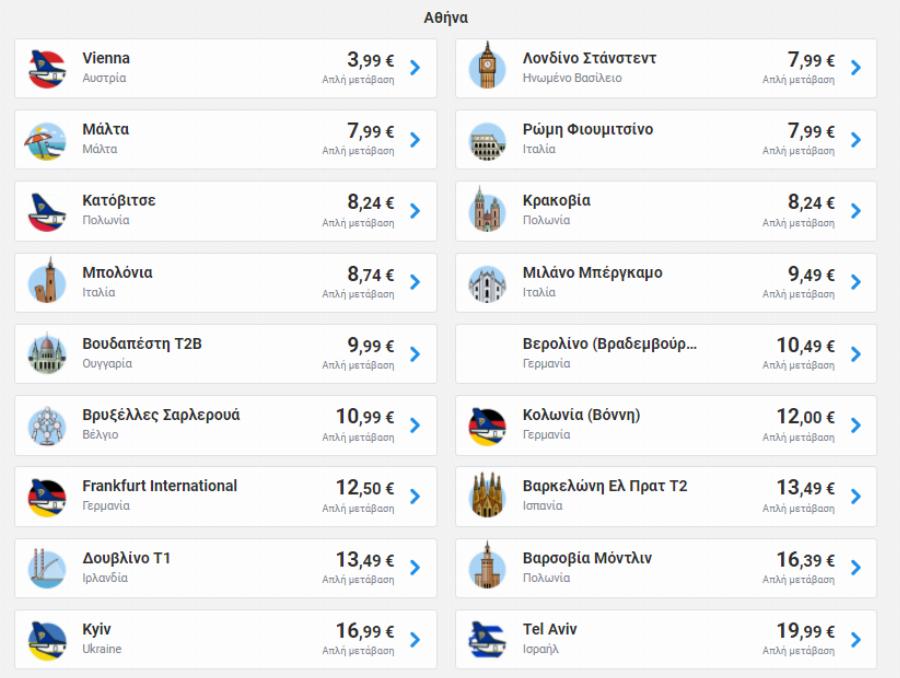The width and height of the screenshot is (900, 678).
Task: Open the Κρακοβία offer chevron
Action: (855, 211)
